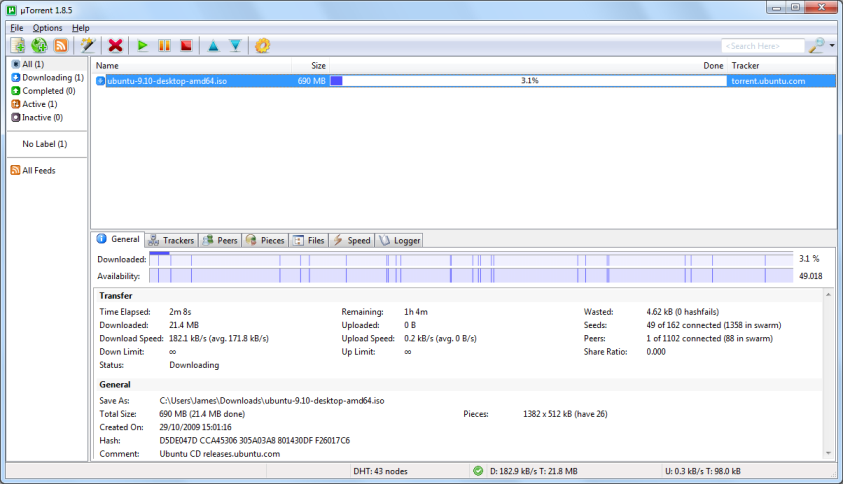Switch to the General tab
The width and height of the screenshot is (843, 484).
coord(118,239)
